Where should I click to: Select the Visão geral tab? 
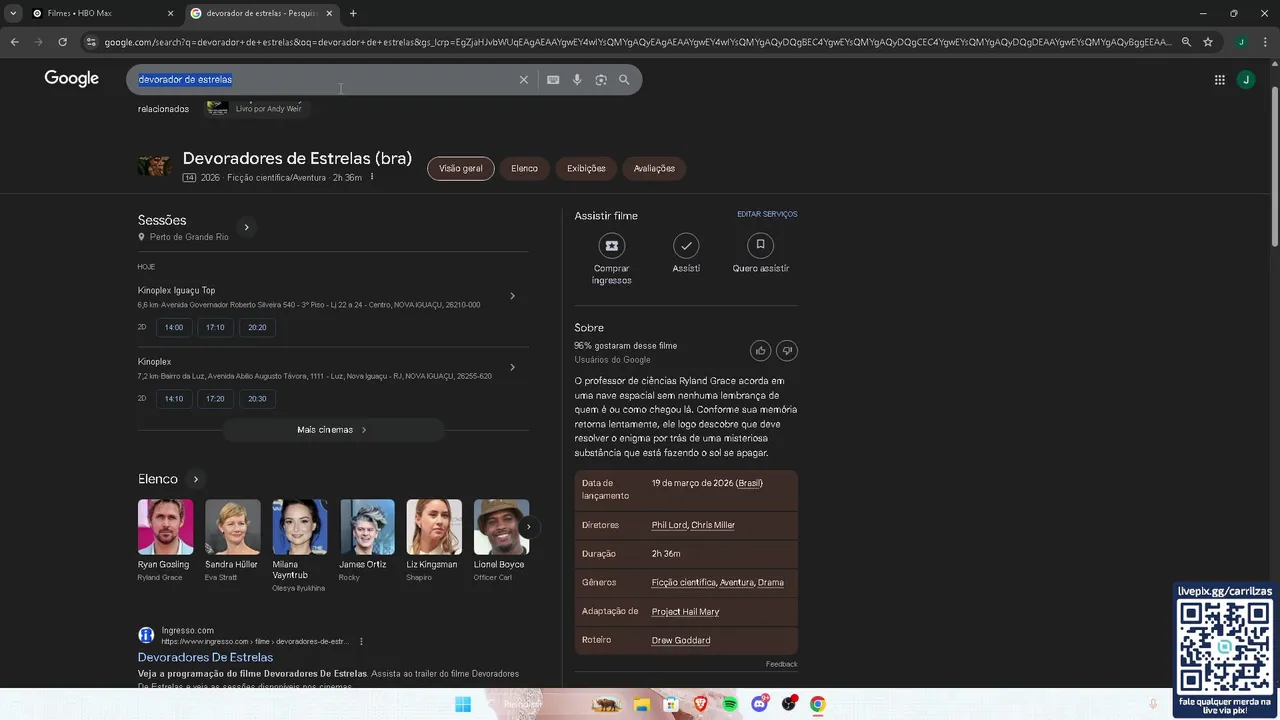pyautogui.click(x=461, y=168)
